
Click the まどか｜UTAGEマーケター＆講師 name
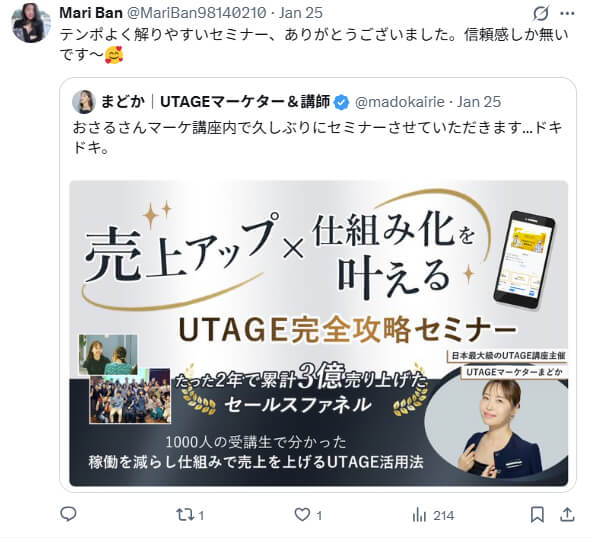pyautogui.click(x=215, y=102)
